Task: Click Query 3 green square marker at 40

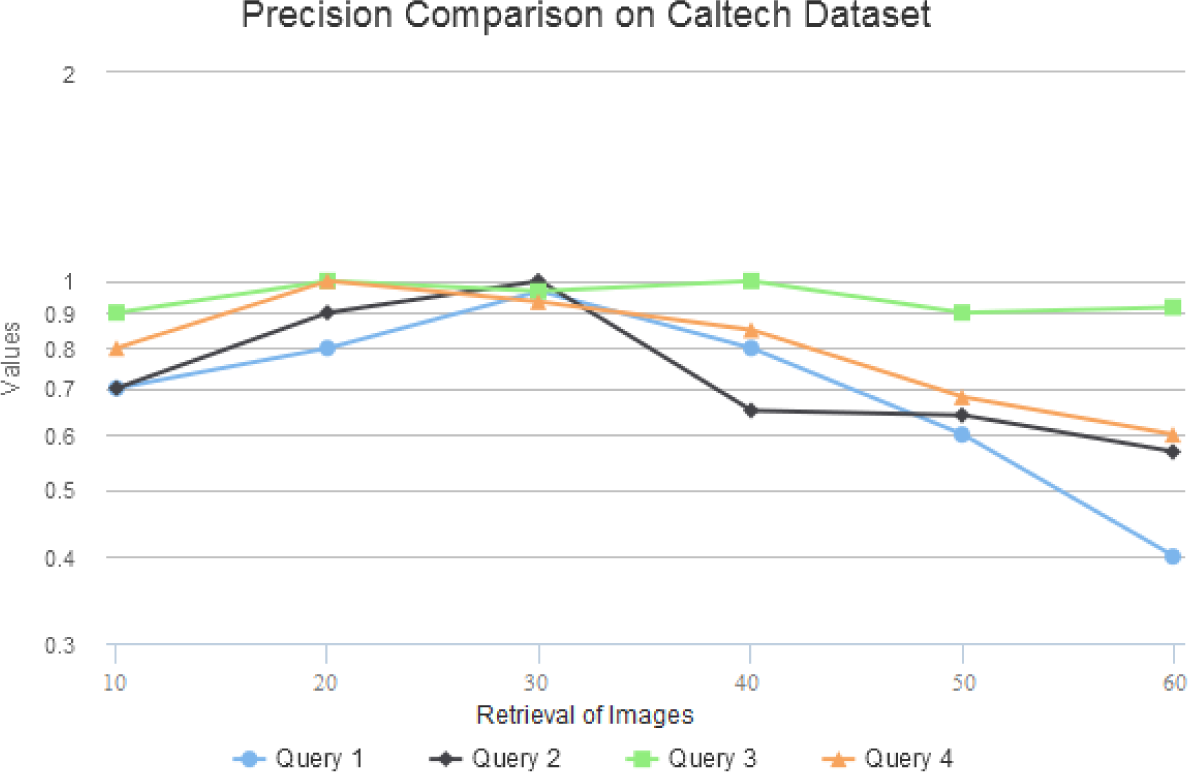Action: pyautogui.click(x=751, y=281)
